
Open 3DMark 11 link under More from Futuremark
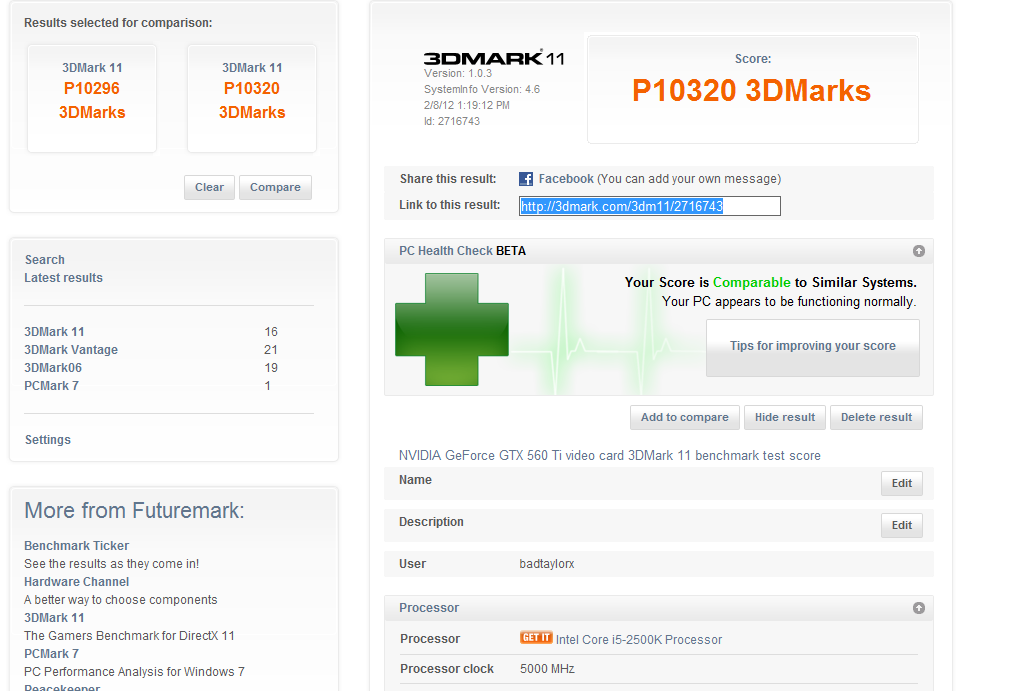[54, 617]
